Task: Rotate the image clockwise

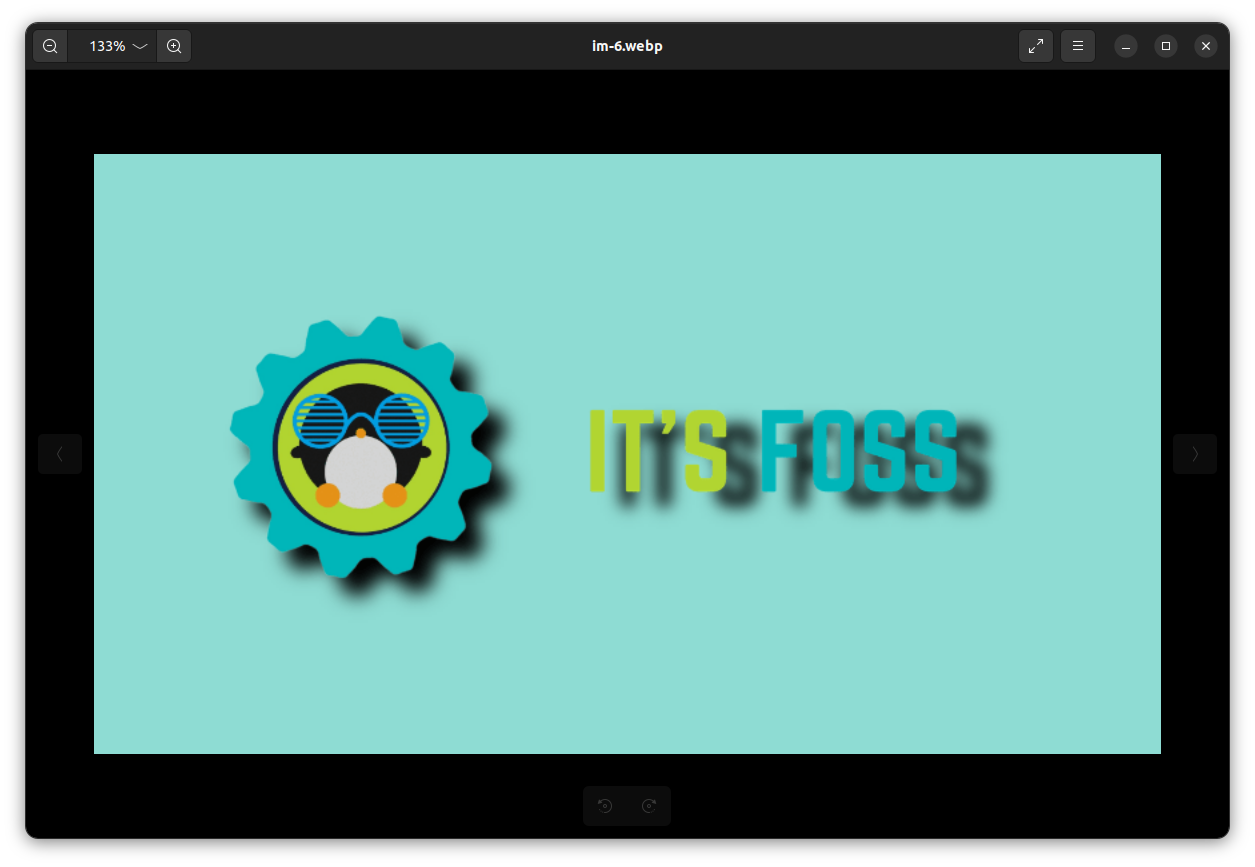Action: coord(649,805)
